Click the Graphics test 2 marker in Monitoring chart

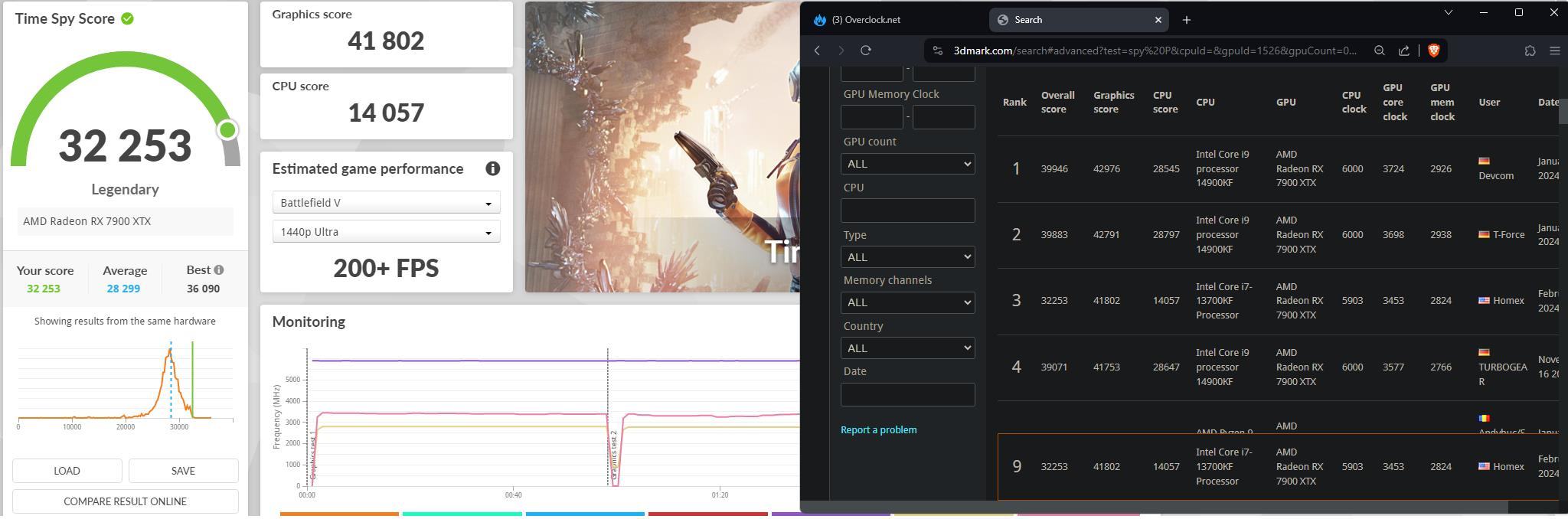613,455
